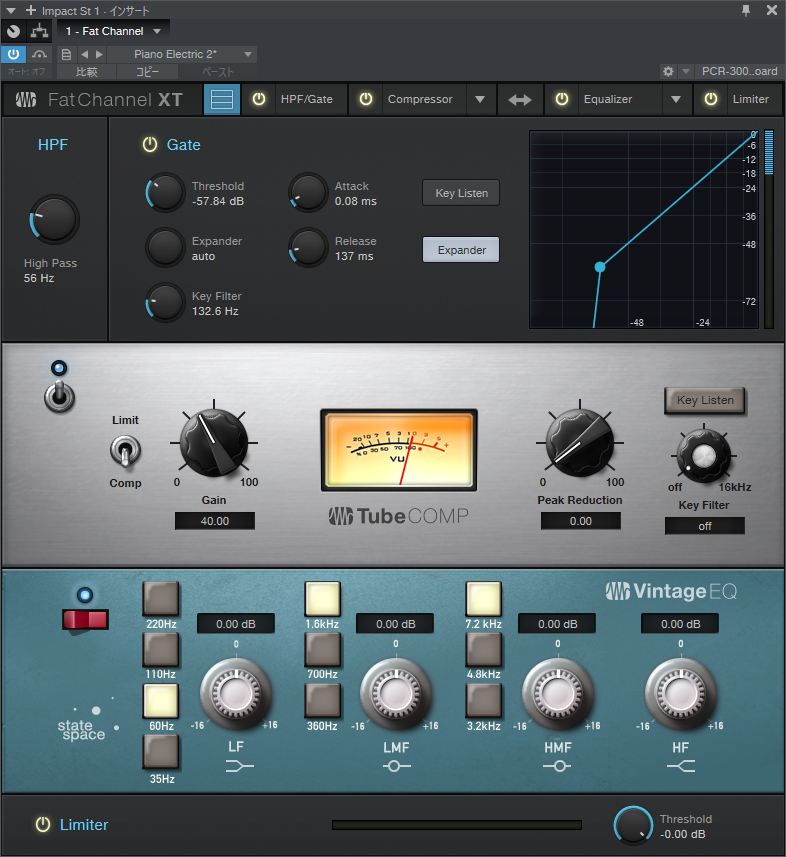
Task: Select the 700Hz LMF frequency button
Action: coord(322,650)
